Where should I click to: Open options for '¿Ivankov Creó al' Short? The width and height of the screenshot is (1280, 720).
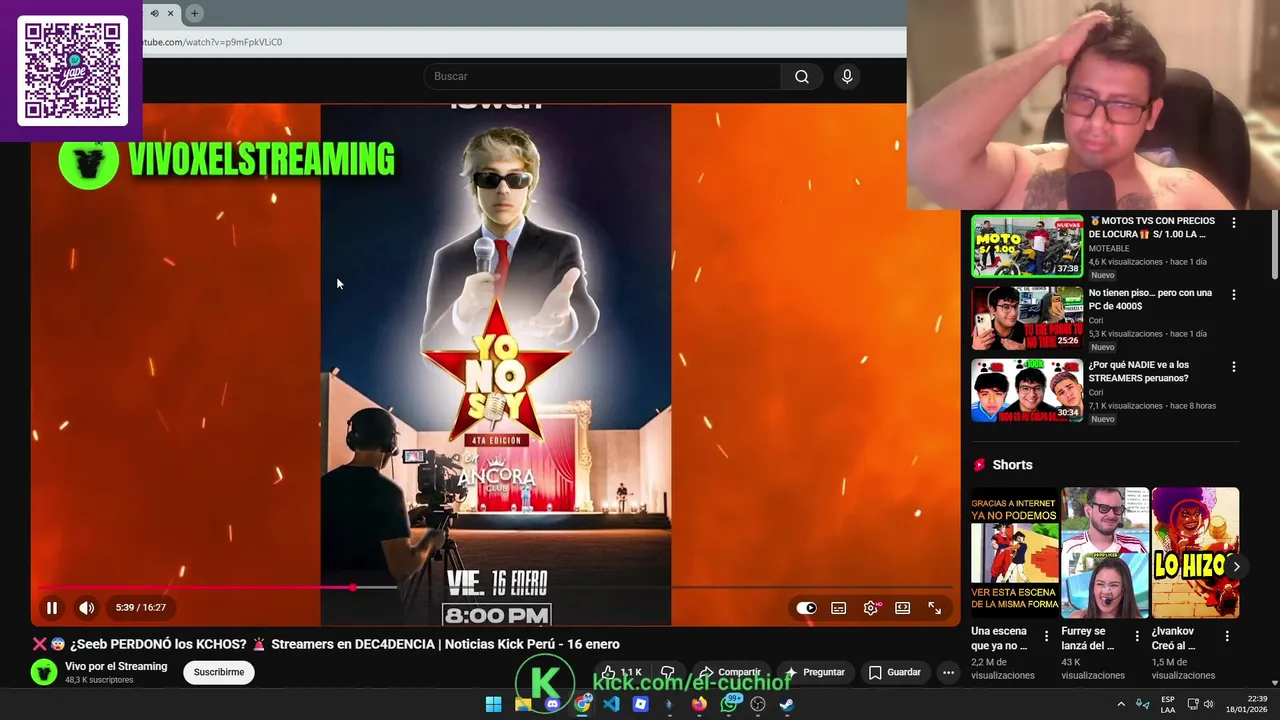[1227, 636]
